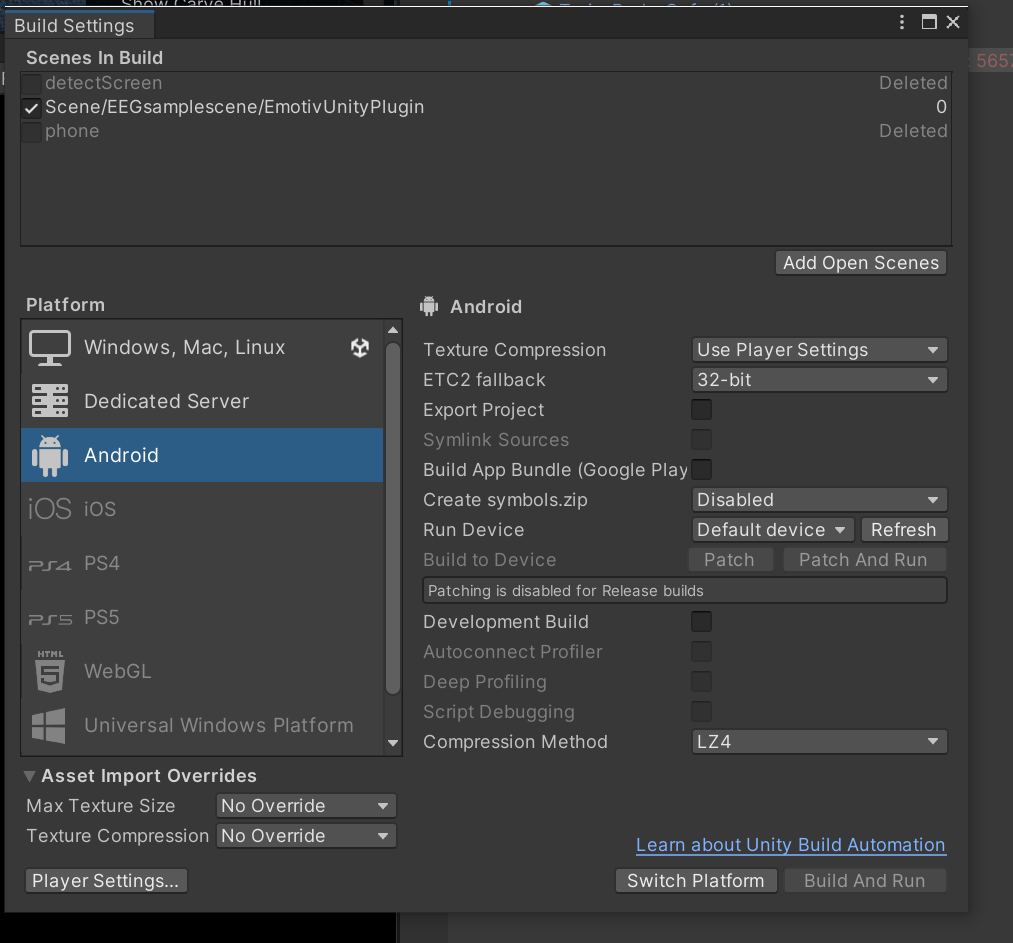Viewport: 1013px width, 943px height.
Task: Toggle the Symlink Sources checkbox
Action: [x=702, y=440]
